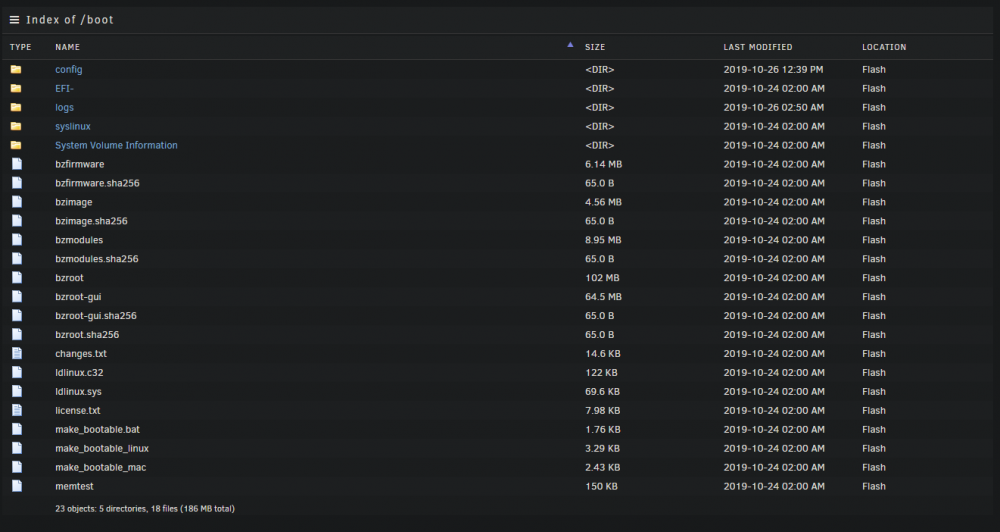
Task: Click the changes.txt file name
Action: [81, 353]
